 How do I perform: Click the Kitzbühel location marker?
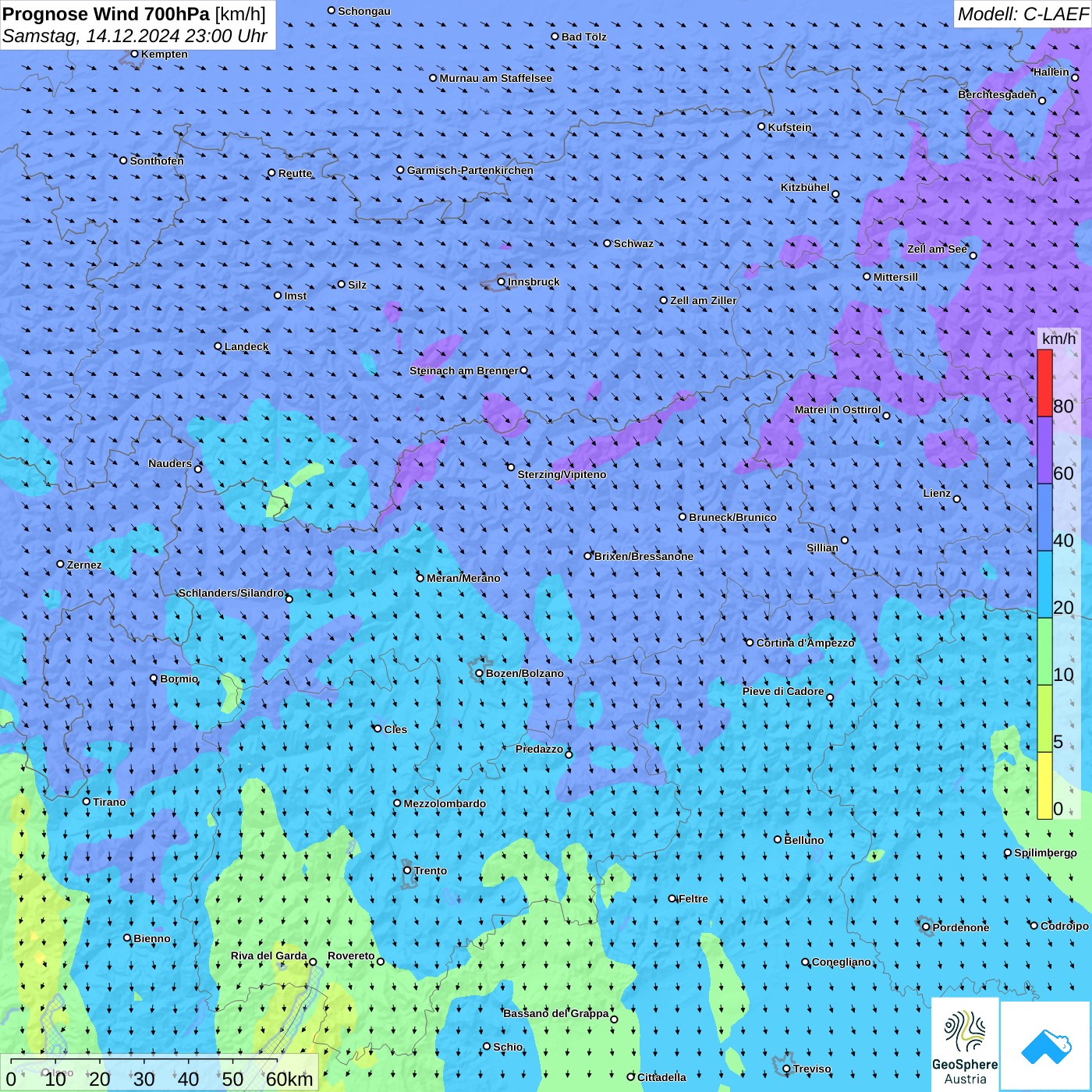point(835,194)
